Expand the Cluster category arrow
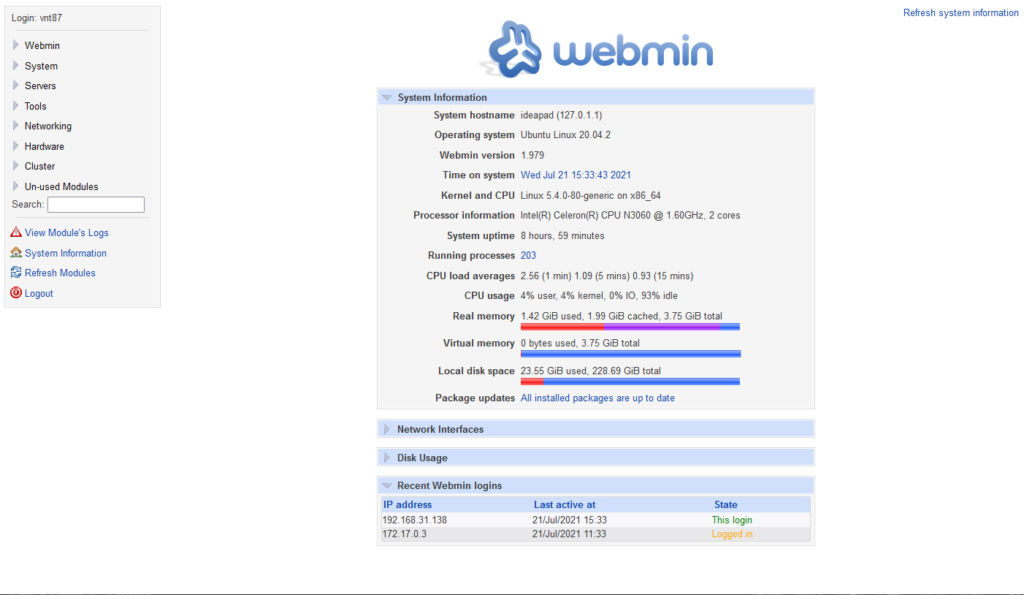The width and height of the screenshot is (1024, 595). pyautogui.click(x=16, y=165)
